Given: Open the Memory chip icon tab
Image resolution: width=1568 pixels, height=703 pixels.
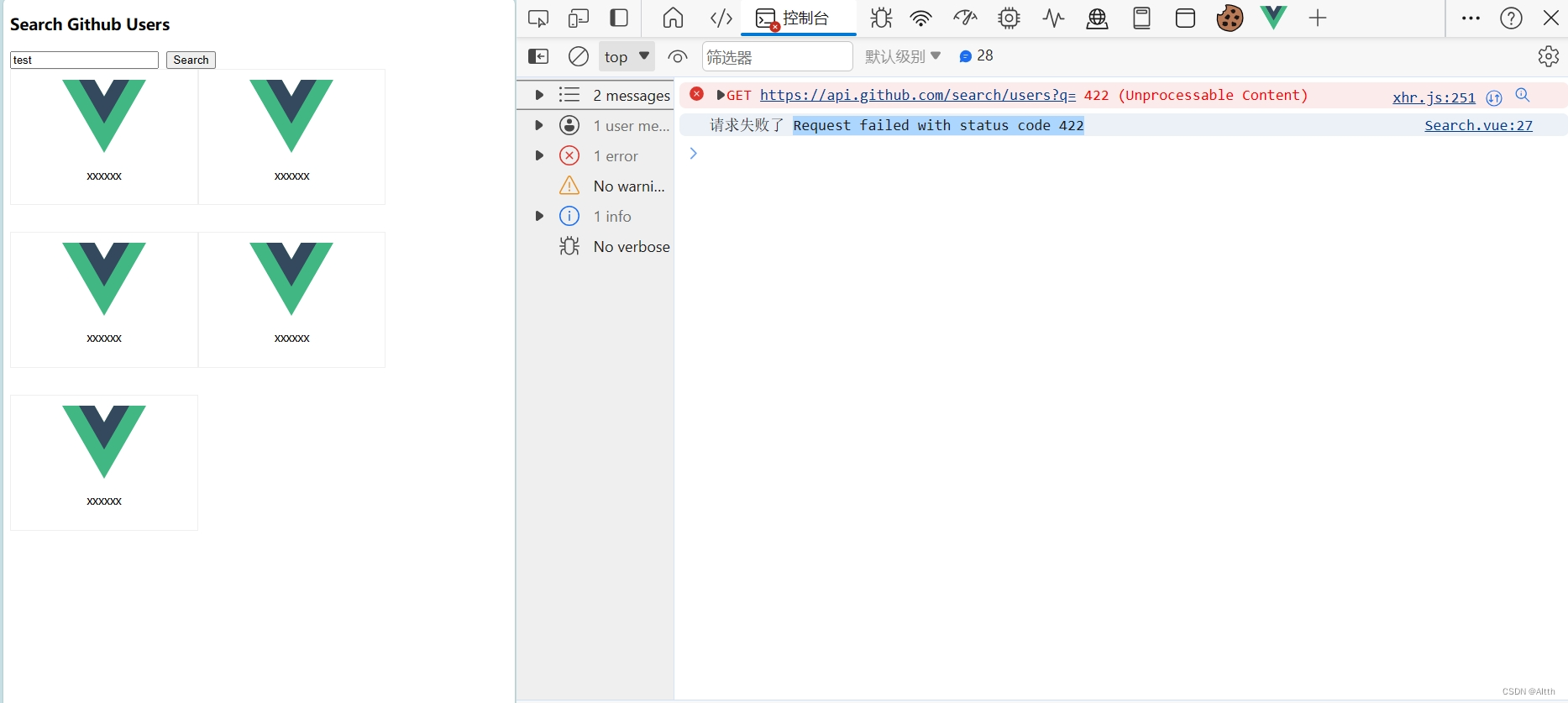Looking at the screenshot, I should pos(1009,18).
